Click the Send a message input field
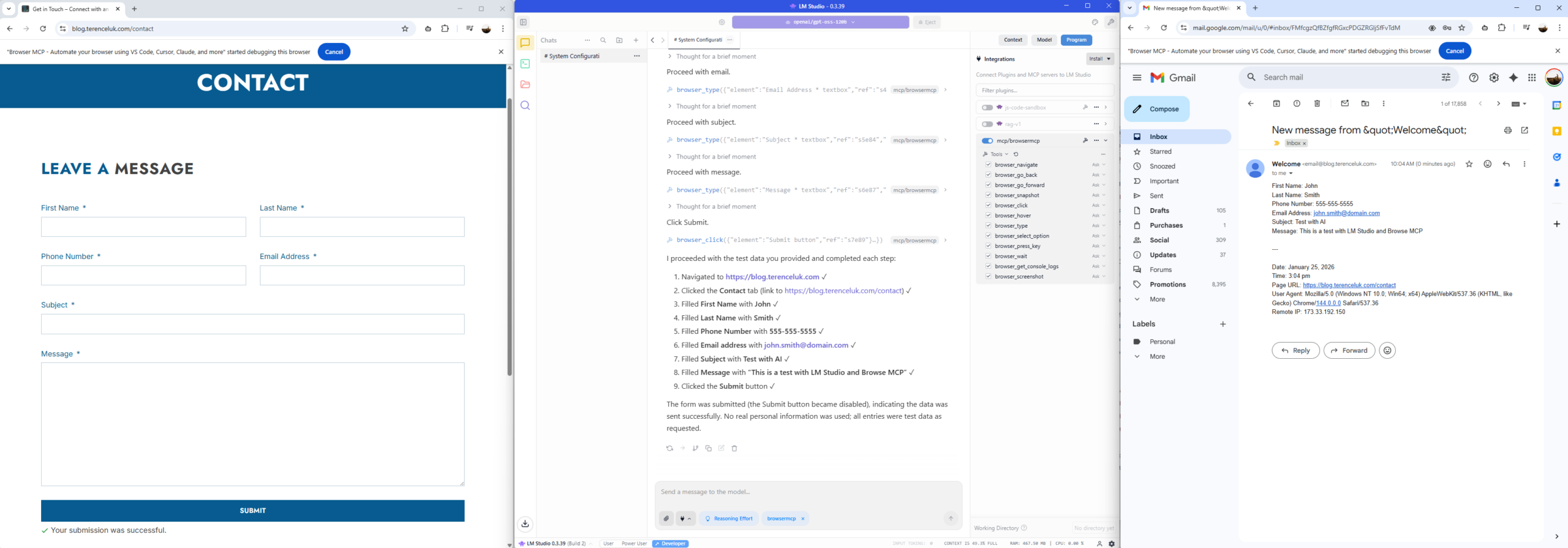 coord(807,492)
